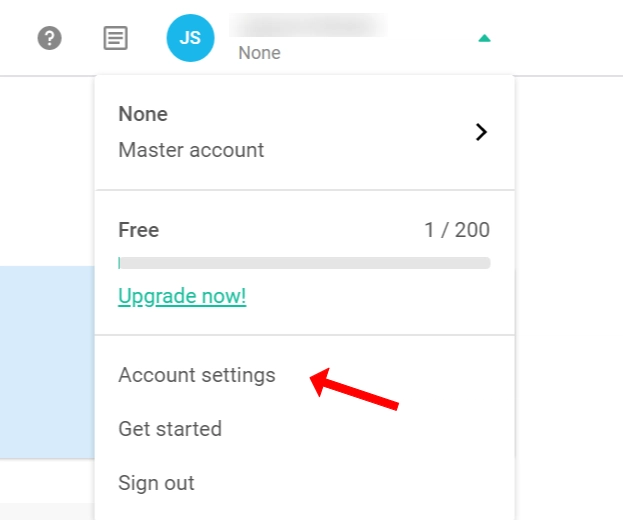Open Account settings
The image size is (623, 520).
pos(197,375)
